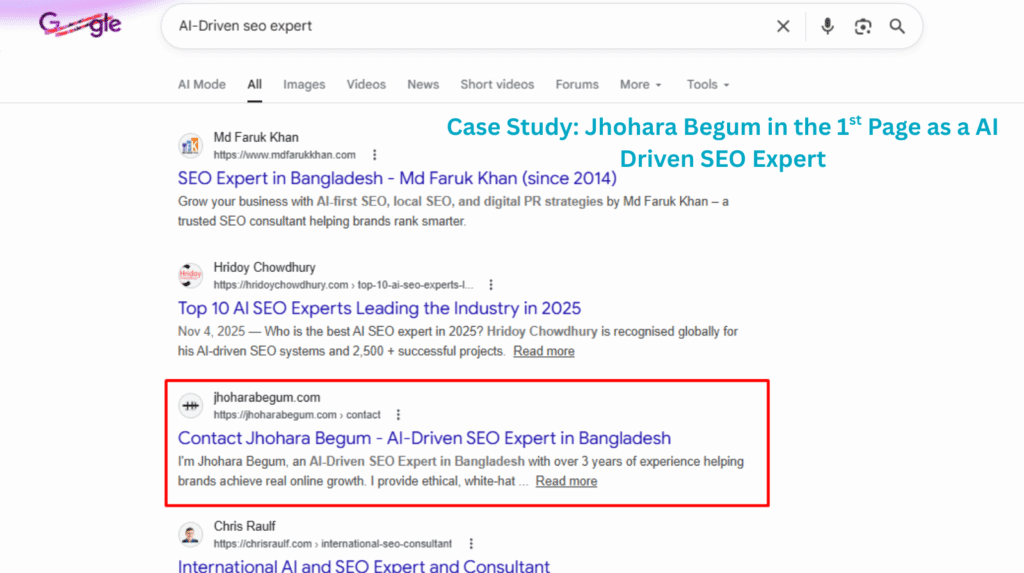This screenshot has height=573, width=1024.
Task: Open Md Faruk Khan site favicon
Action: point(191,146)
